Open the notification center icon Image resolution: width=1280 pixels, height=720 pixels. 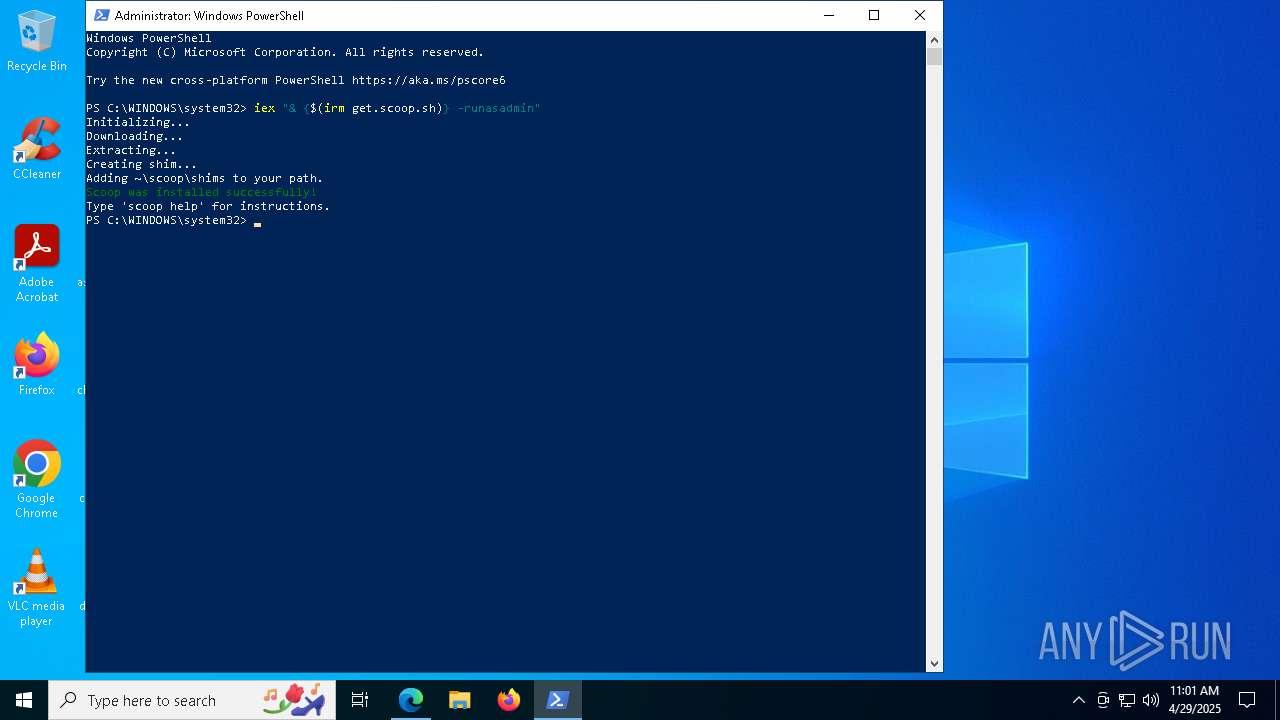(1247, 700)
